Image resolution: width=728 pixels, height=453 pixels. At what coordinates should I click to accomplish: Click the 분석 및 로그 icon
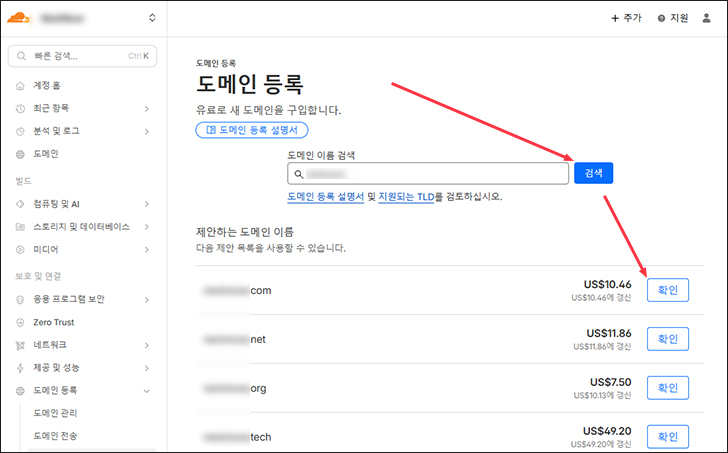20,131
